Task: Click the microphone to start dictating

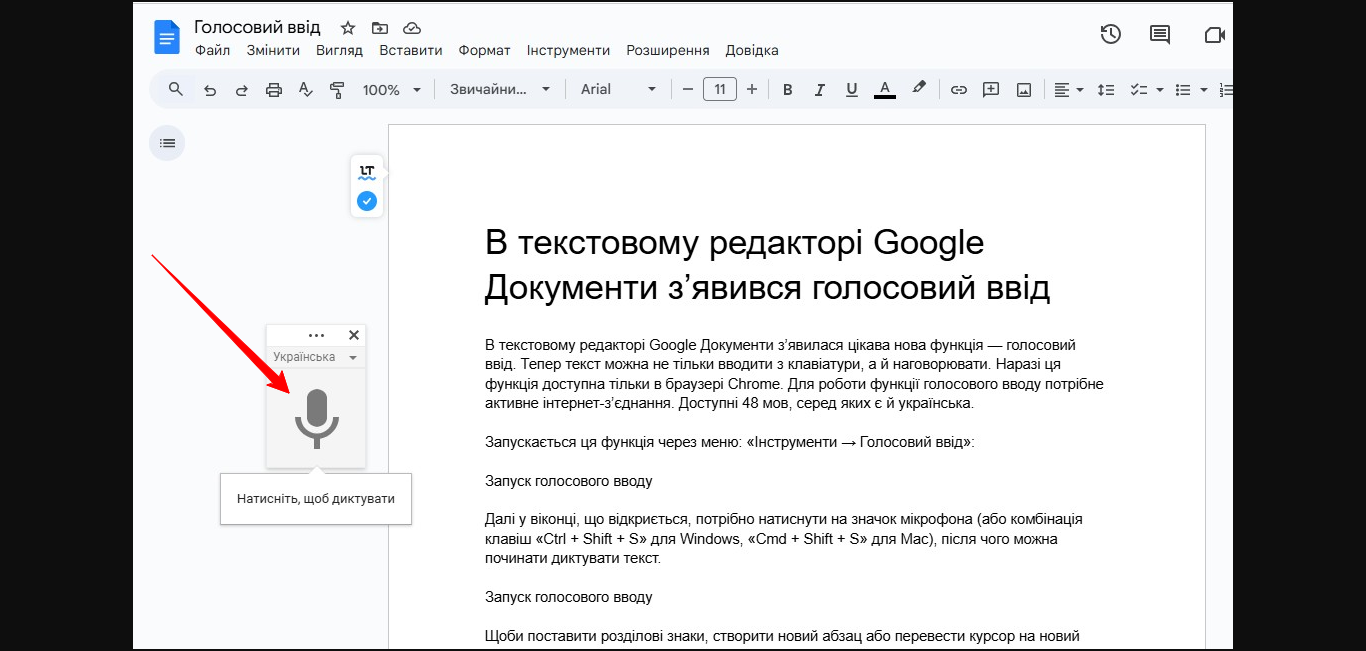Action: coord(316,418)
